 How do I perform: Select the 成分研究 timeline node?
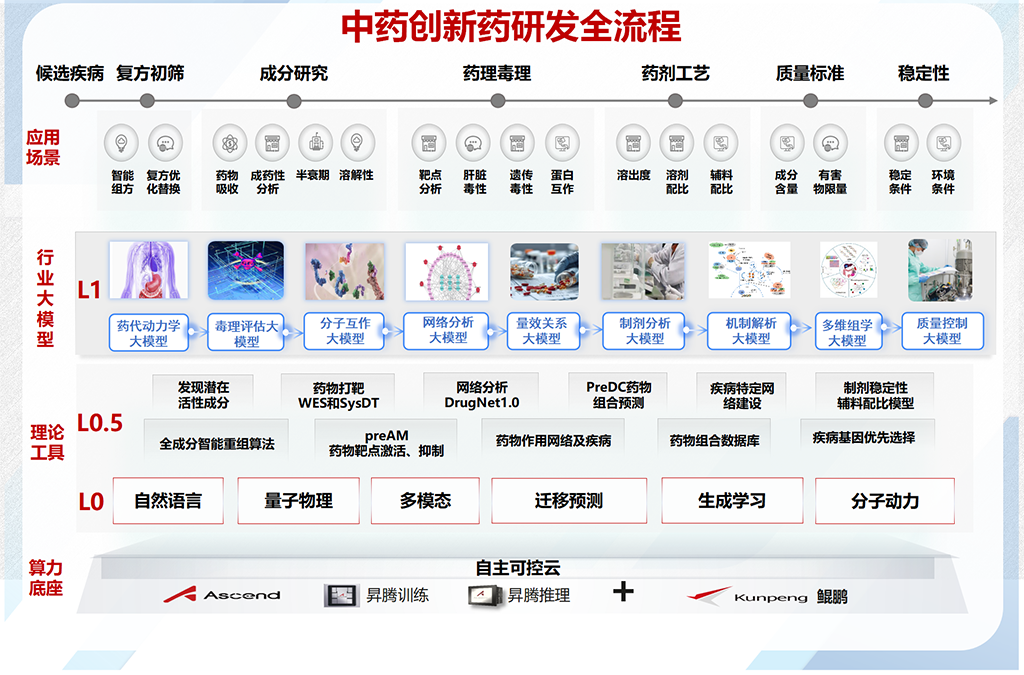293,100
